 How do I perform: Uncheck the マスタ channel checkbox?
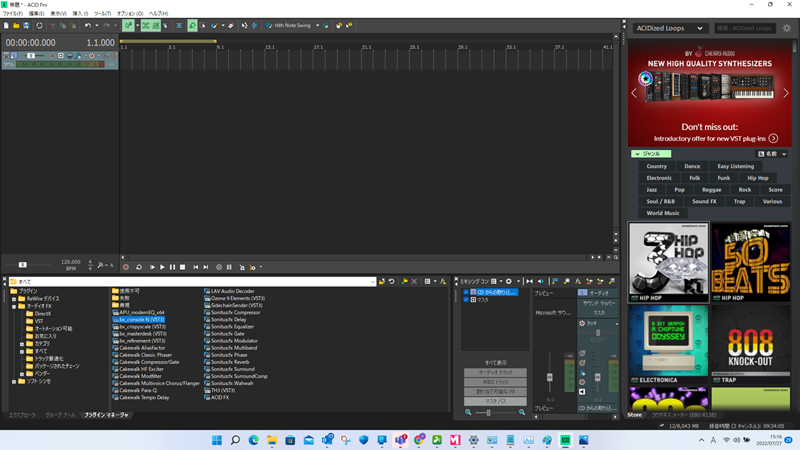tap(466, 299)
